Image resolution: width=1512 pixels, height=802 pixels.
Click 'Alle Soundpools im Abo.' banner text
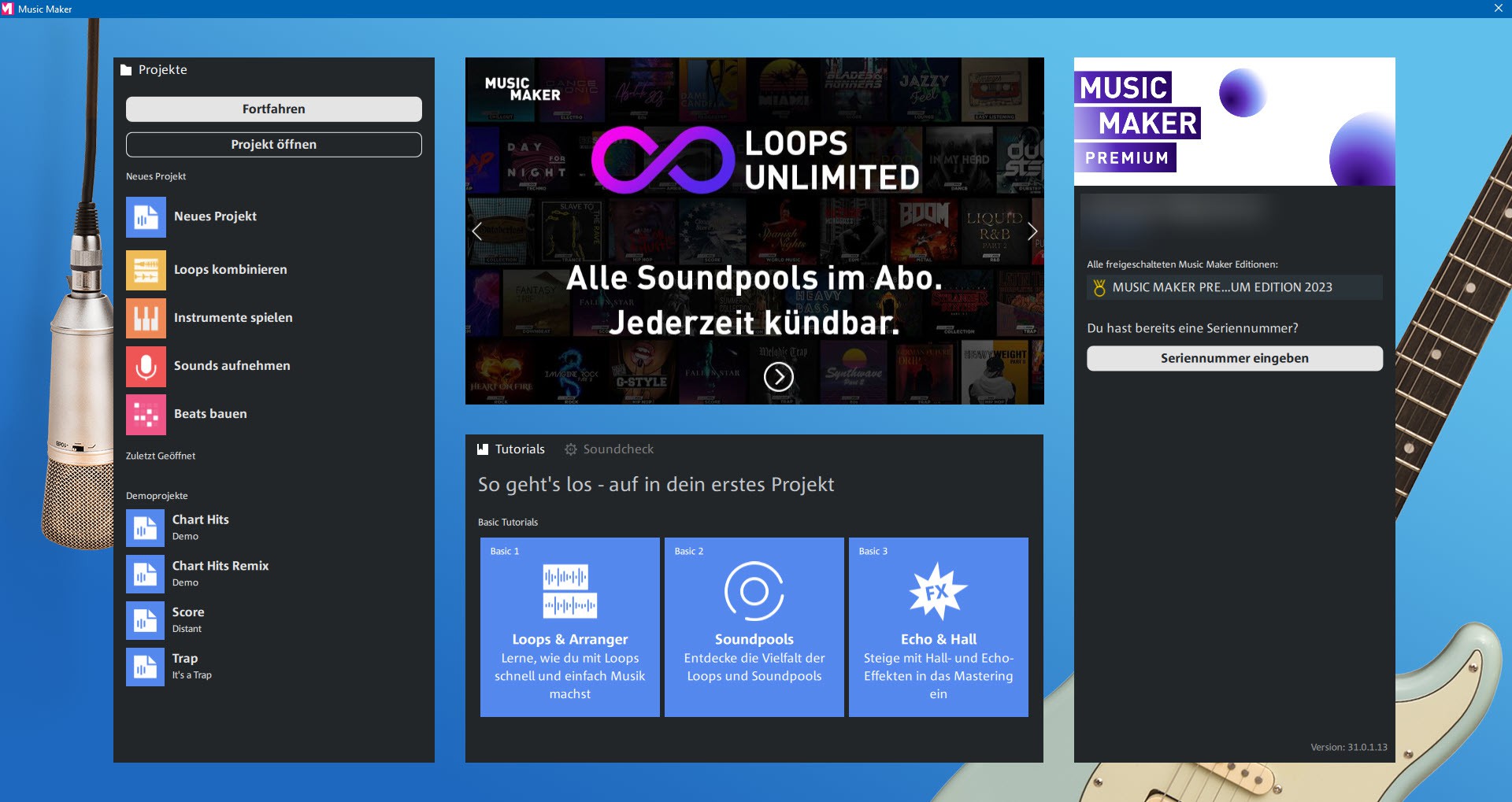pos(754,278)
